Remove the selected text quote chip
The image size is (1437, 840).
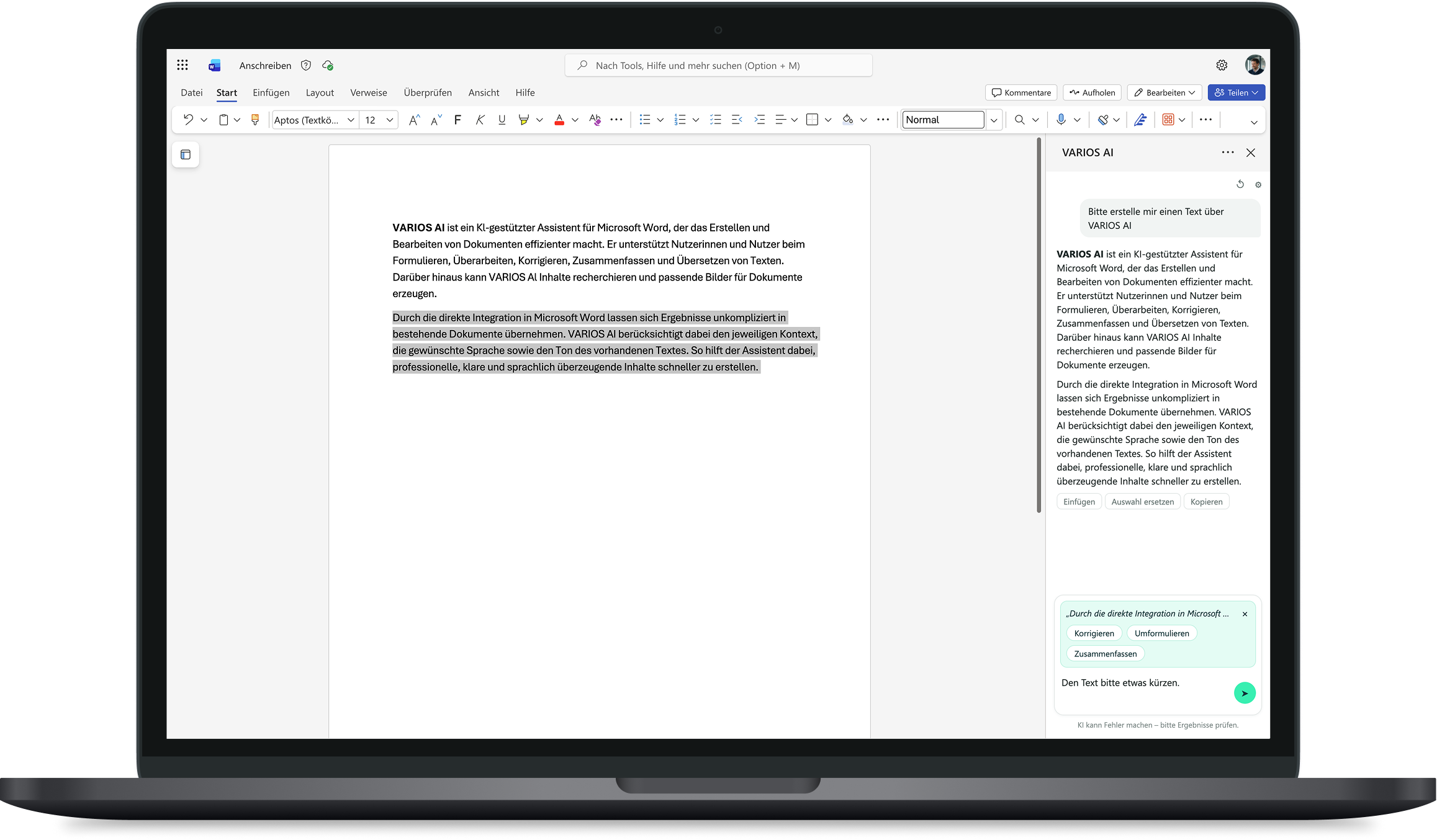[x=1245, y=614]
